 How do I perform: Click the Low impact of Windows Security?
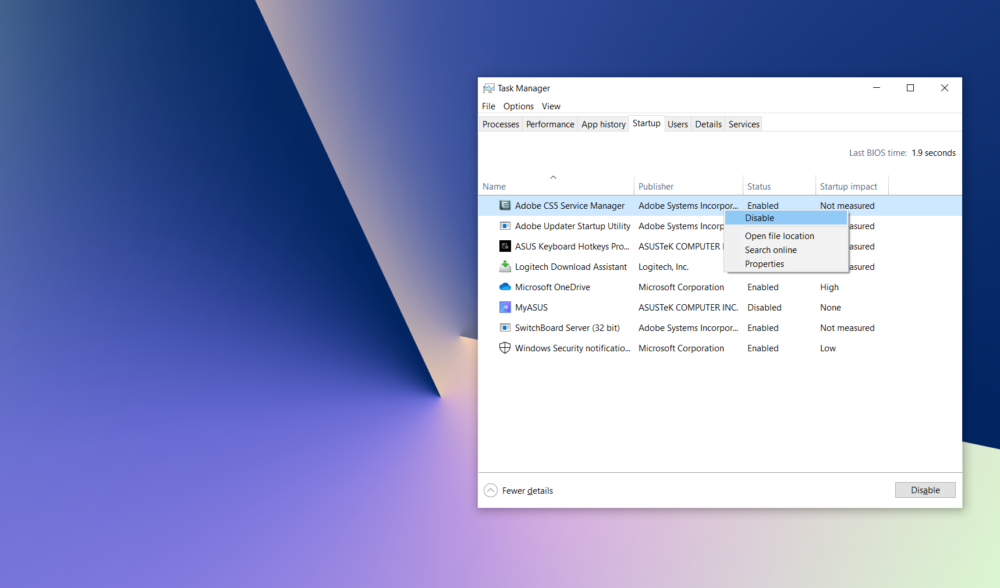tap(828, 348)
